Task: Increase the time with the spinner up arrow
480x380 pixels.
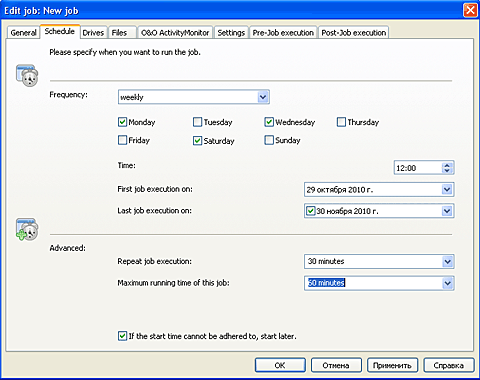Action: [x=447, y=165]
